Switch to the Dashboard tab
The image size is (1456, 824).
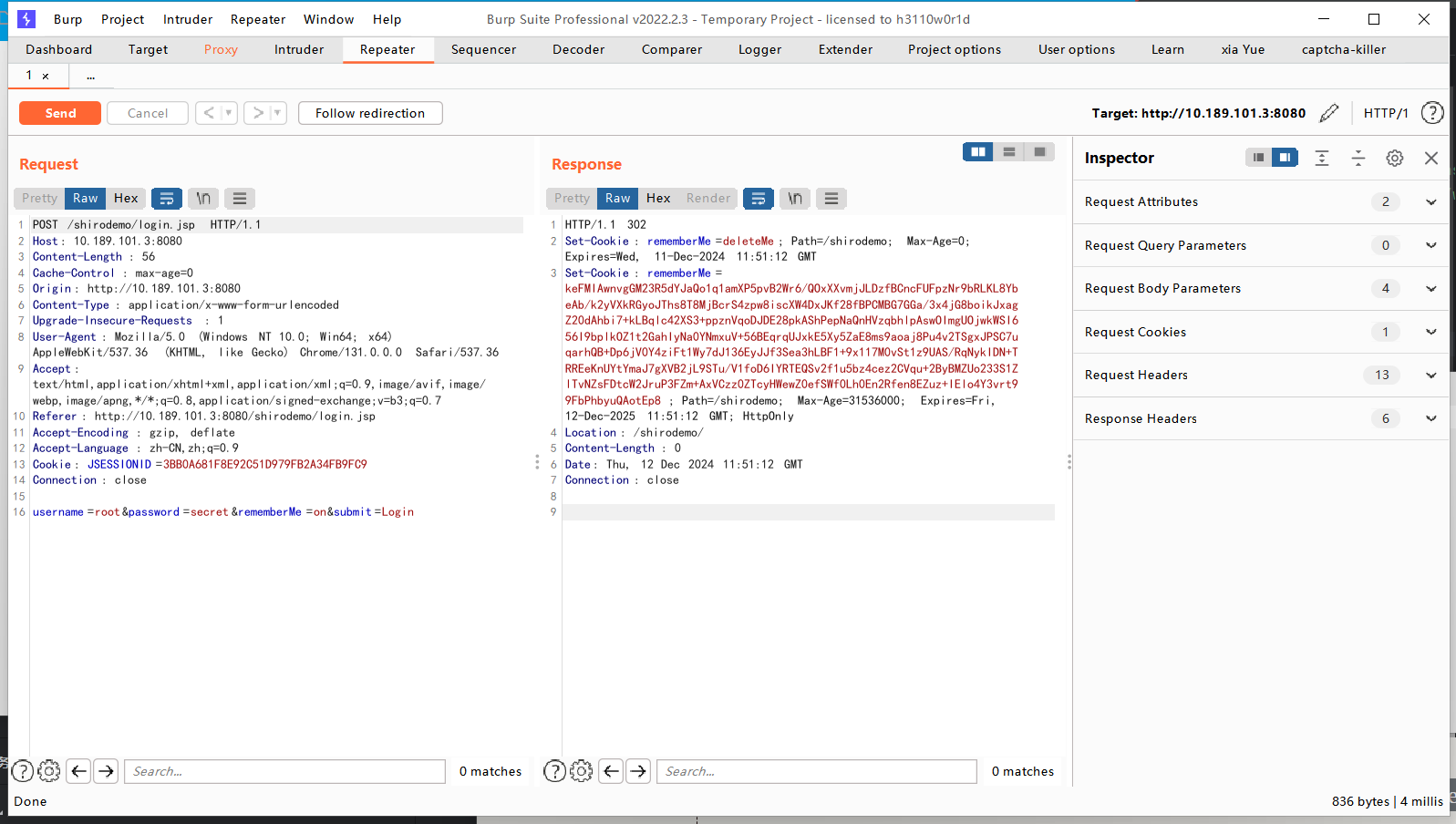(x=59, y=49)
